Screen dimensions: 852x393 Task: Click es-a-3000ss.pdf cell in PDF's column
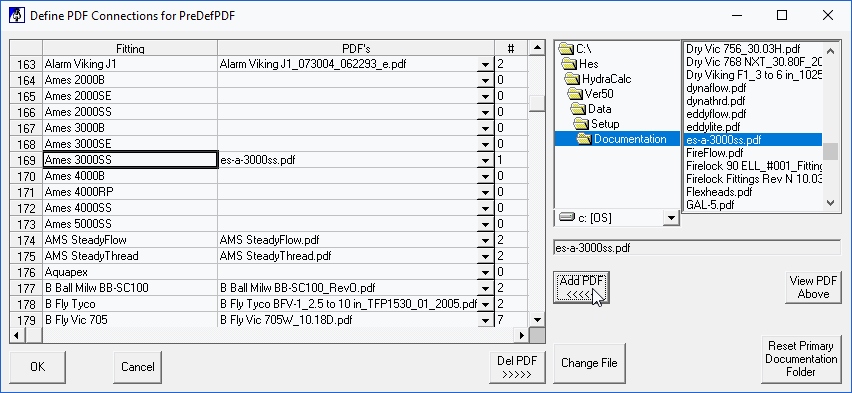click(x=348, y=160)
